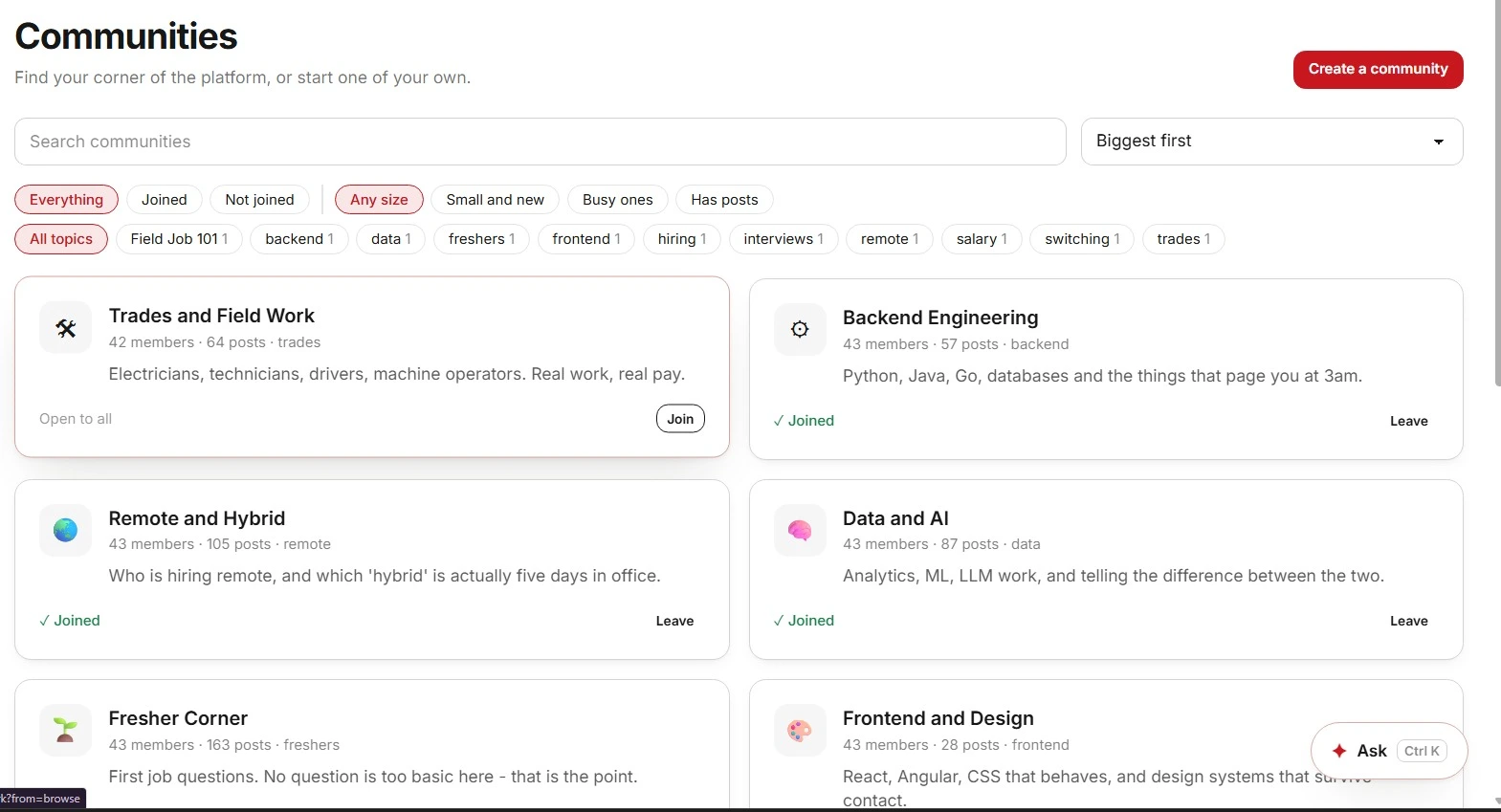Click the Joined status on Data and AI

[x=804, y=621]
